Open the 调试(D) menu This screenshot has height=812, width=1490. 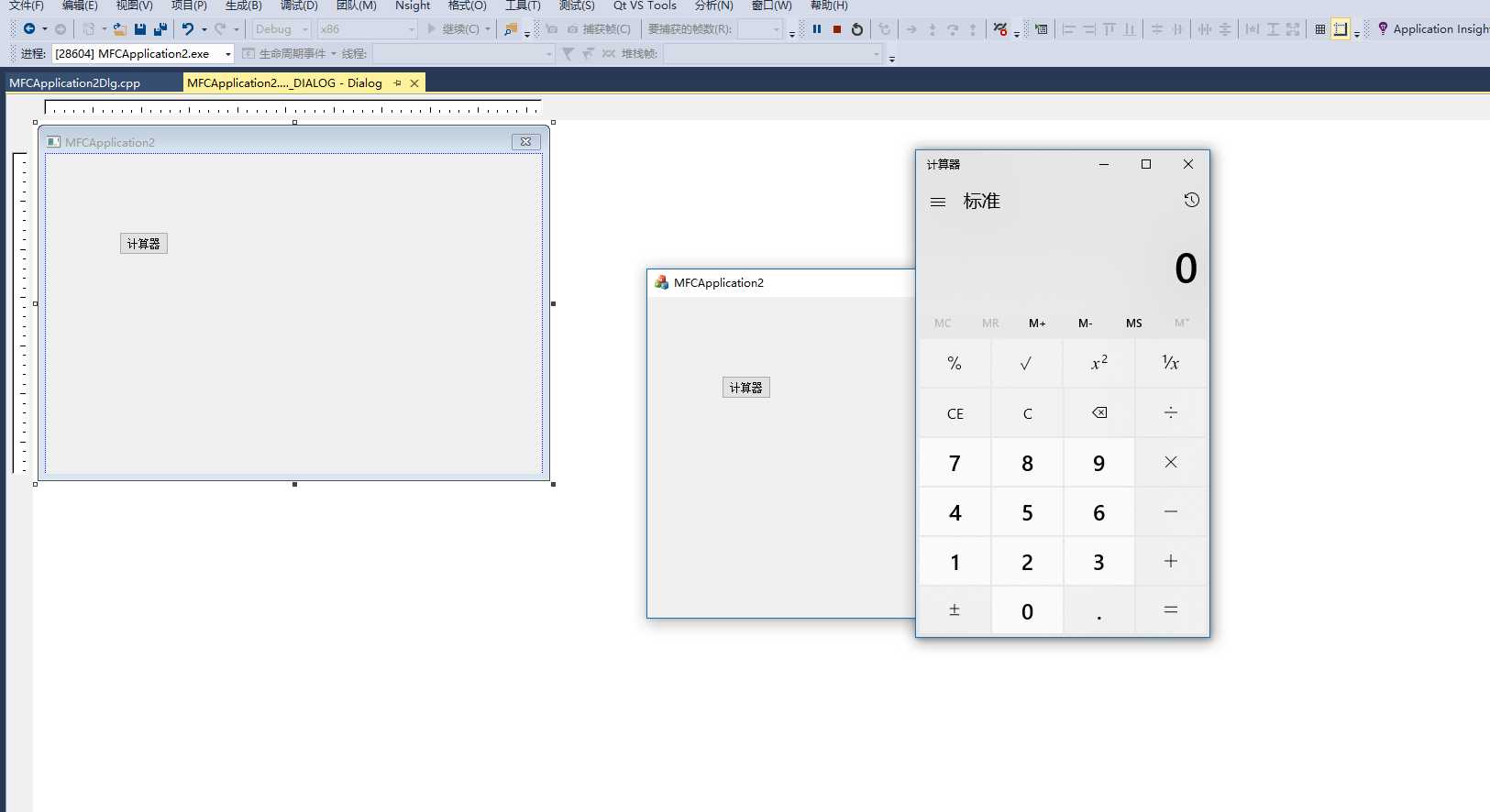click(x=299, y=5)
